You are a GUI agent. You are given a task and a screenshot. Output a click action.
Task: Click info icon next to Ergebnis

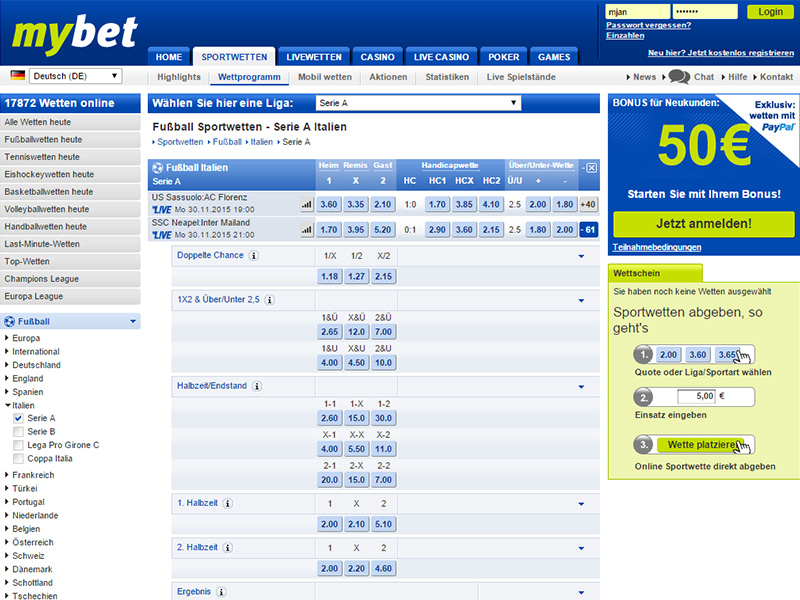pos(221,592)
